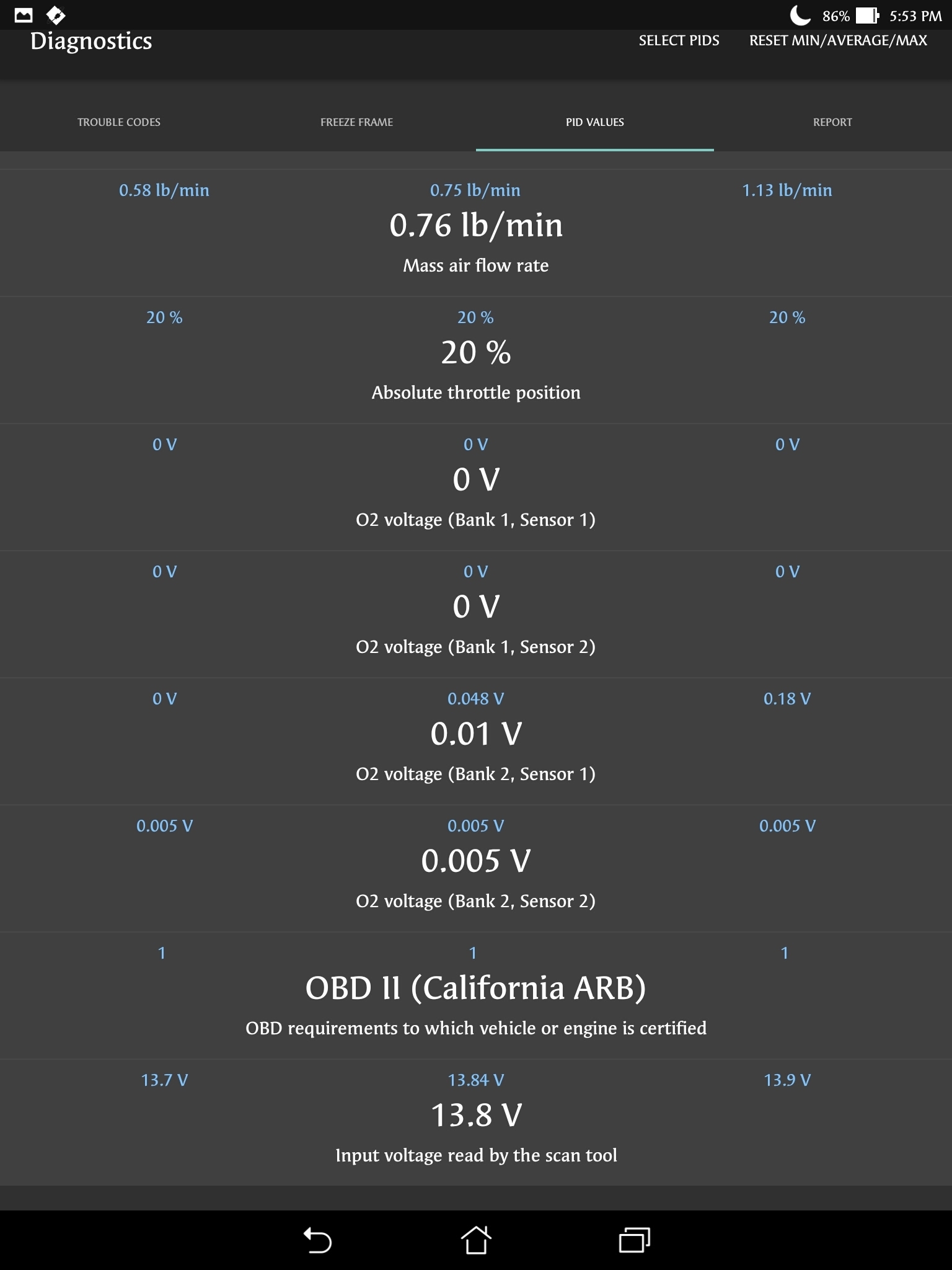Tap the Diagnostics screen title
The height and width of the screenshot is (1270, 952).
pyautogui.click(x=91, y=42)
